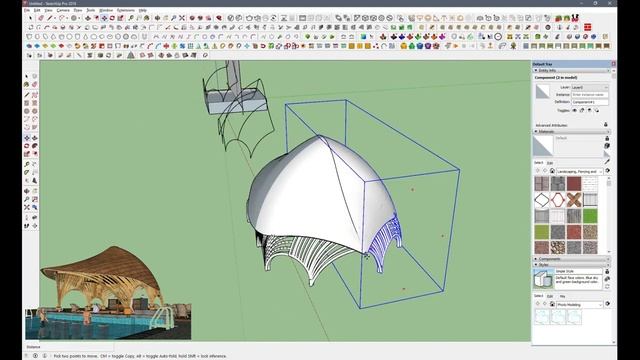The width and height of the screenshot is (640, 360).
Task: Pick the Eraser tool in top toolbar
Action: [x=41, y=18]
